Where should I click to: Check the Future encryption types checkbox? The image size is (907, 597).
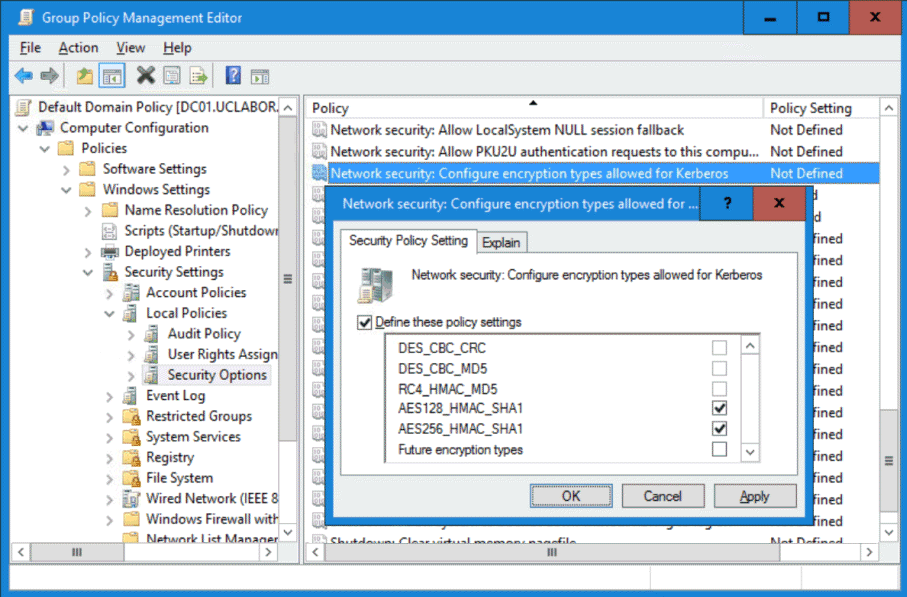tap(719, 450)
